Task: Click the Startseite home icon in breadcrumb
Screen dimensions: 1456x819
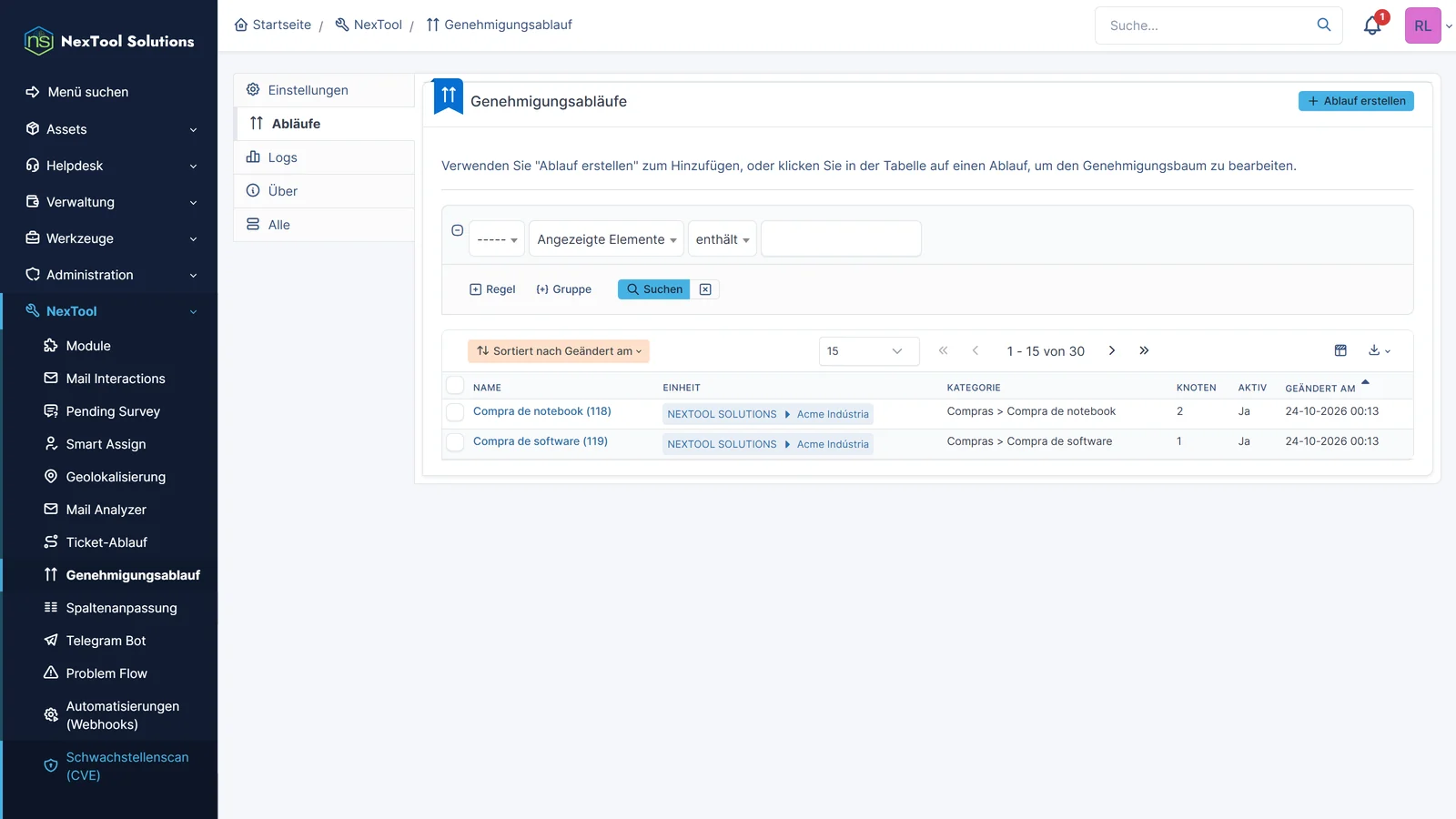Action: [241, 25]
